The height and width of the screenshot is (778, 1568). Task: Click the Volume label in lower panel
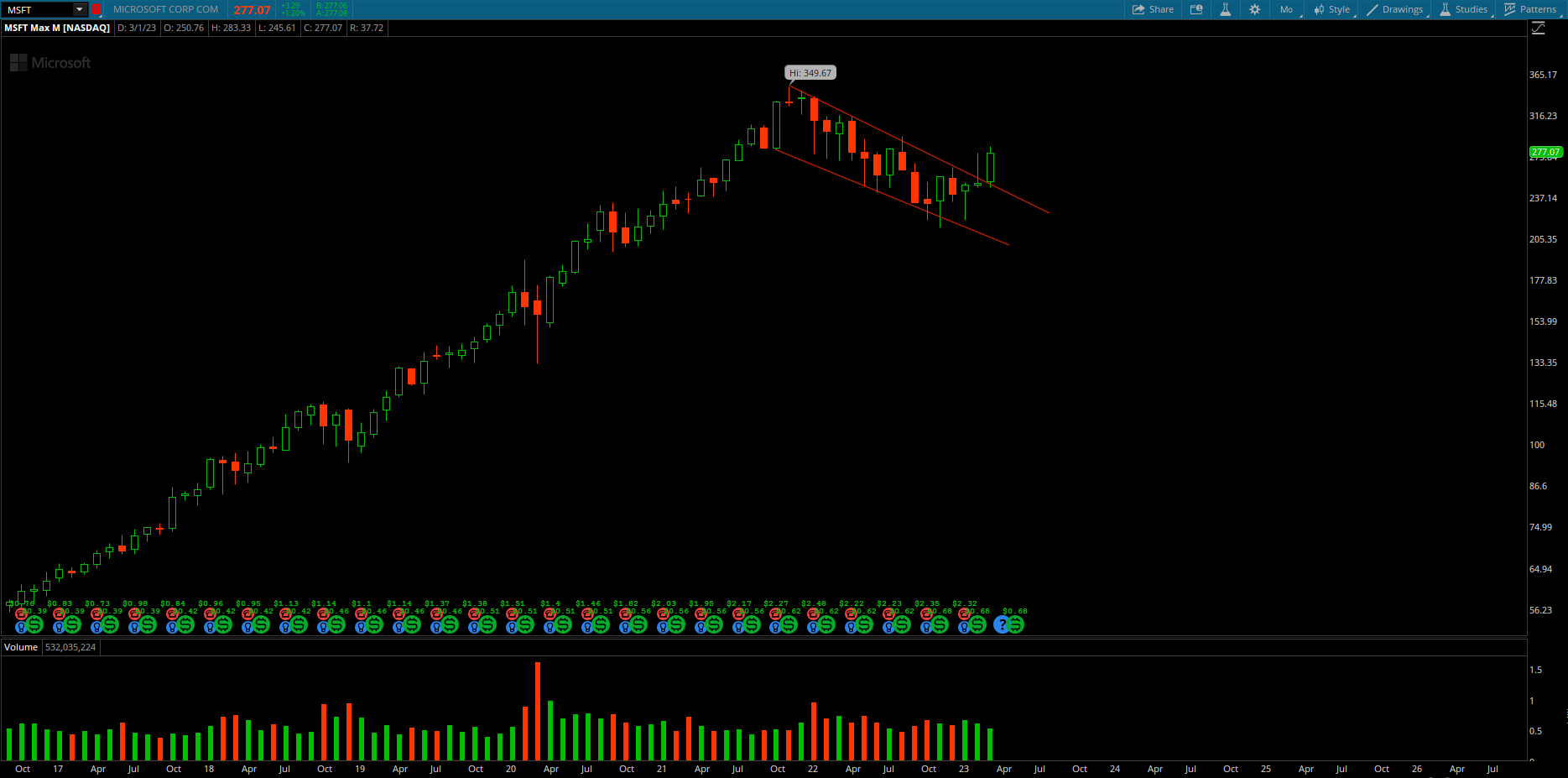21,647
